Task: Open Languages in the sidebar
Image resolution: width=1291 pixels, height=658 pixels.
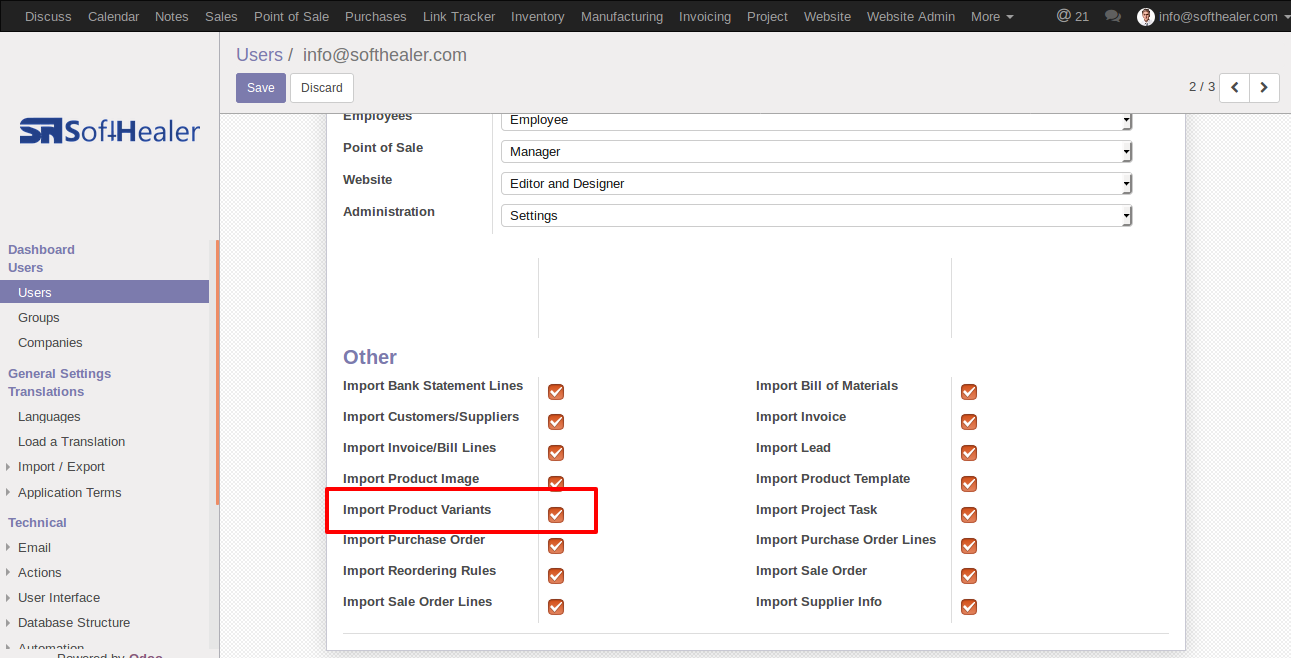Action: click(x=49, y=417)
